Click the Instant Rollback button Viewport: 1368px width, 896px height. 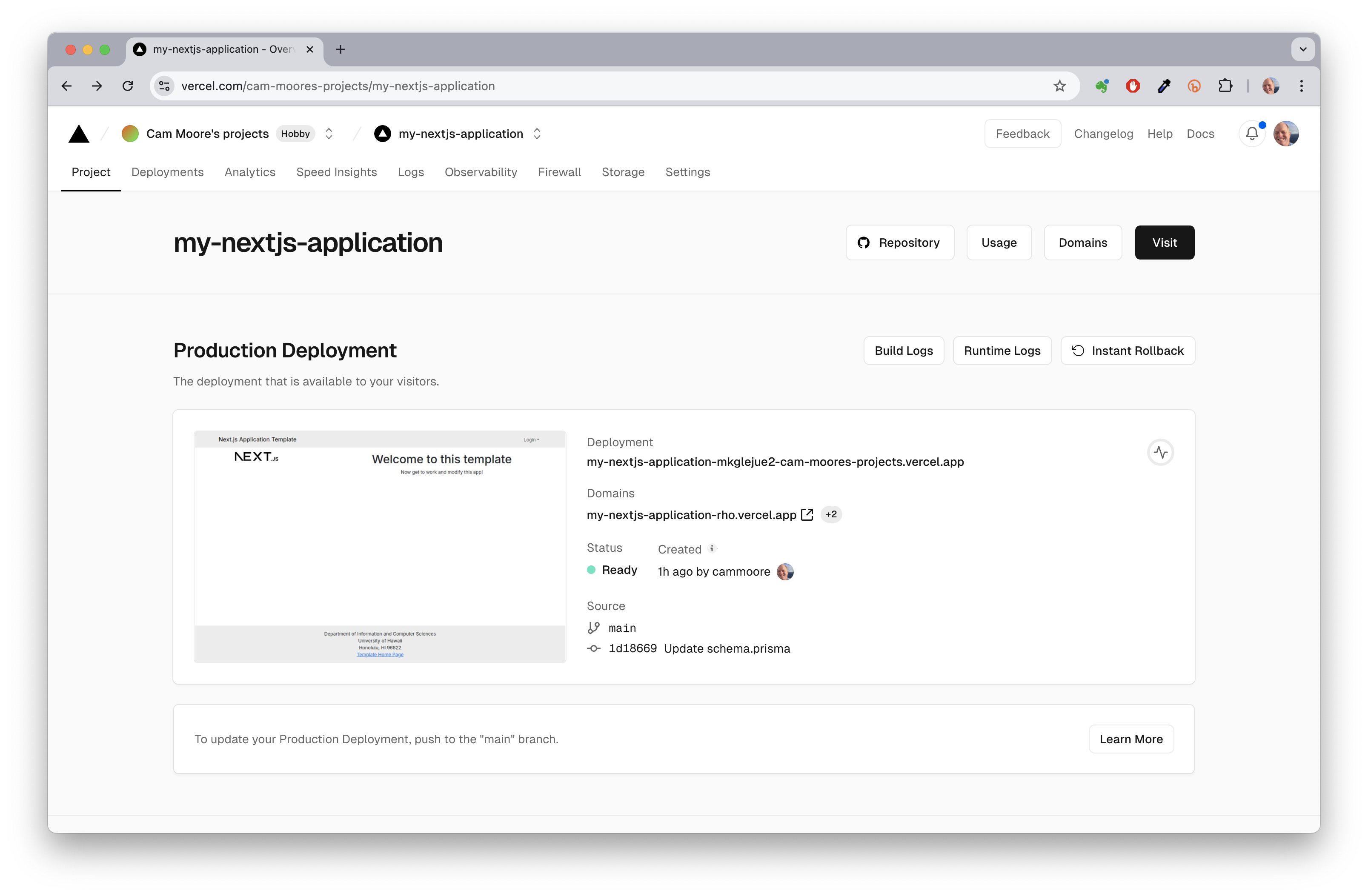pyautogui.click(x=1127, y=351)
